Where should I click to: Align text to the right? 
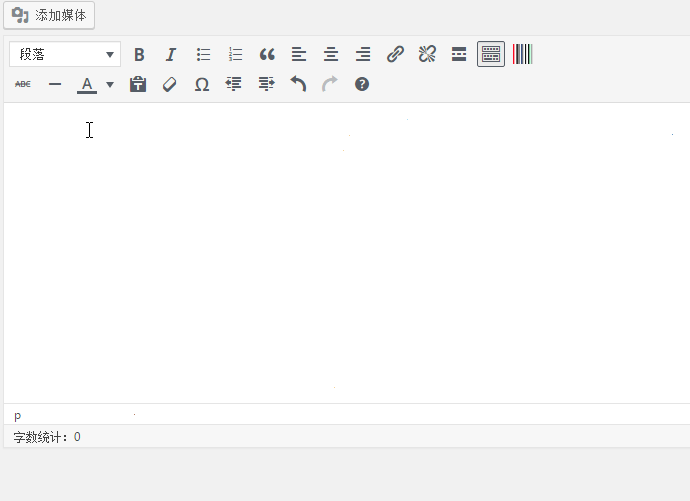[x=363, y=54]
